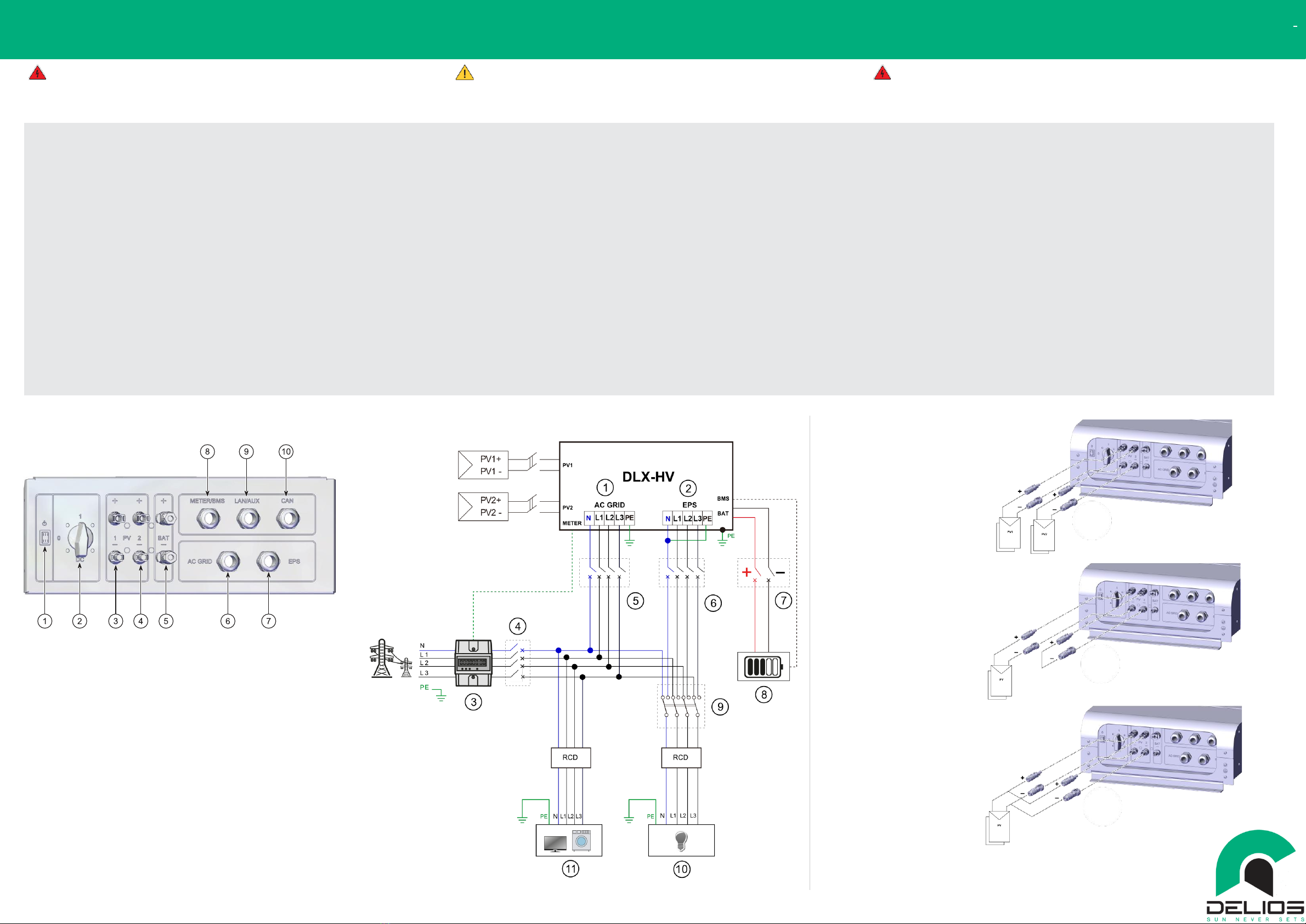
Task: Click the BAT negative connector on panel
Action: [166, 557]
